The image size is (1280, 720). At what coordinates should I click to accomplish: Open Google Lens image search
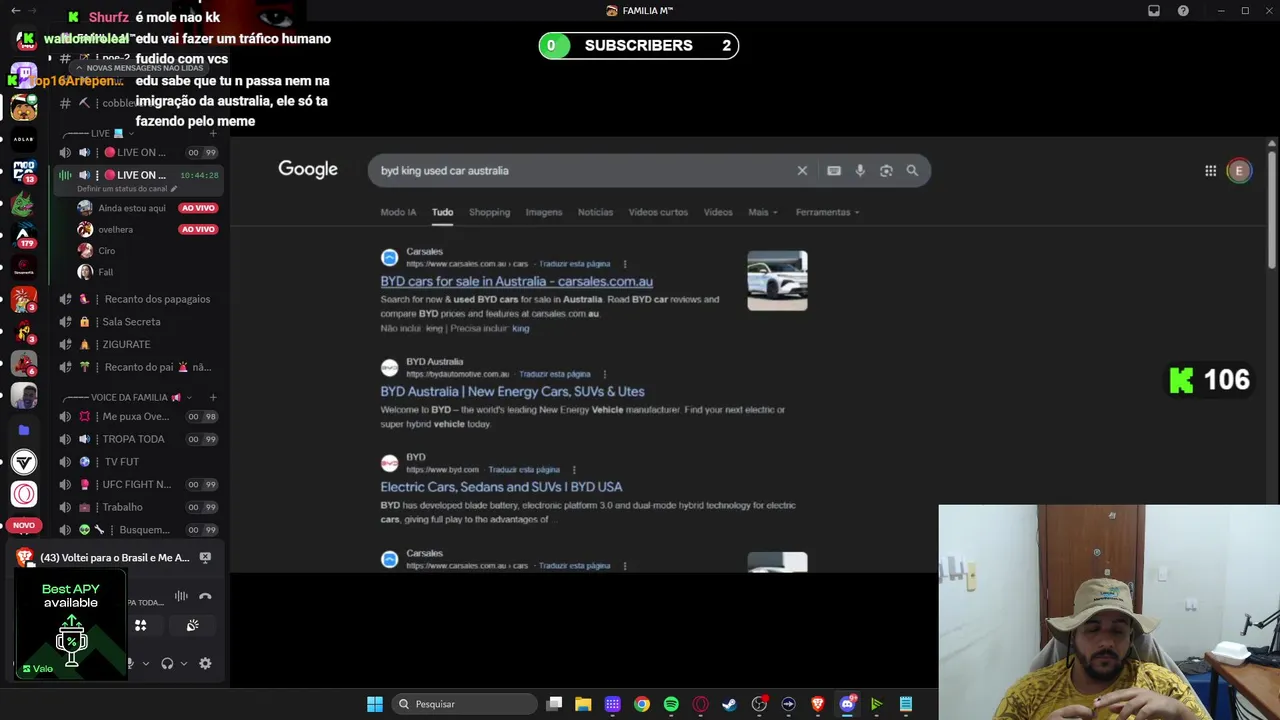[886, 171]
